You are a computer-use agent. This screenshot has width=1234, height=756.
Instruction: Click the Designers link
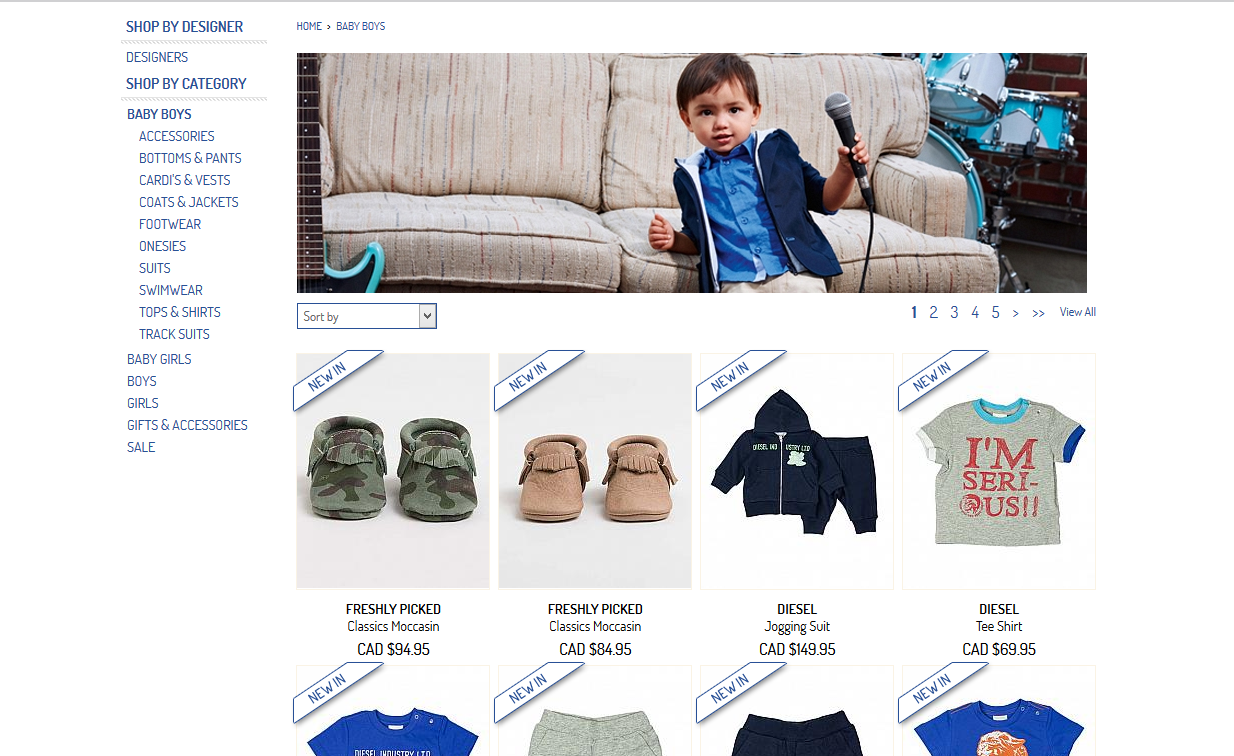[157, 57]
